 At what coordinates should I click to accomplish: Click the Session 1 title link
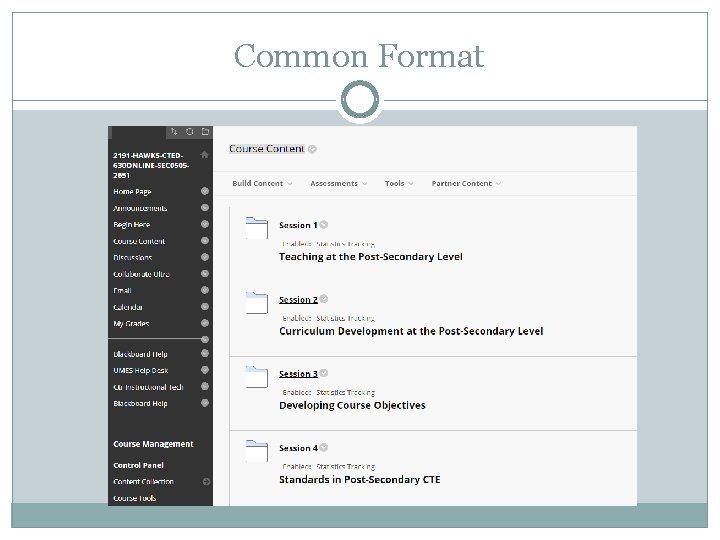click(298, 225)
